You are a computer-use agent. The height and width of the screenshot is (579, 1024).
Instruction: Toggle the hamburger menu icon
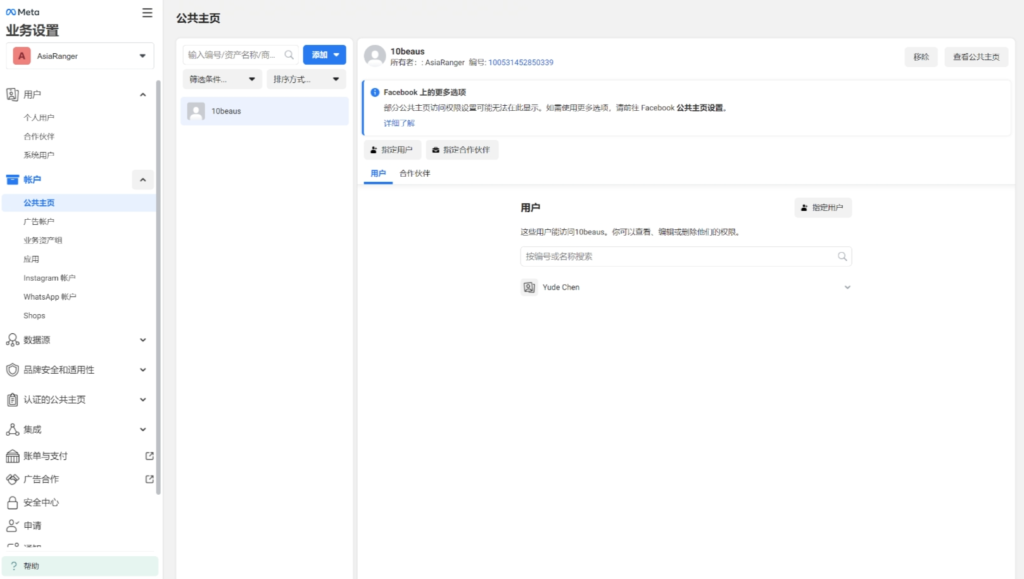[147, 12]
